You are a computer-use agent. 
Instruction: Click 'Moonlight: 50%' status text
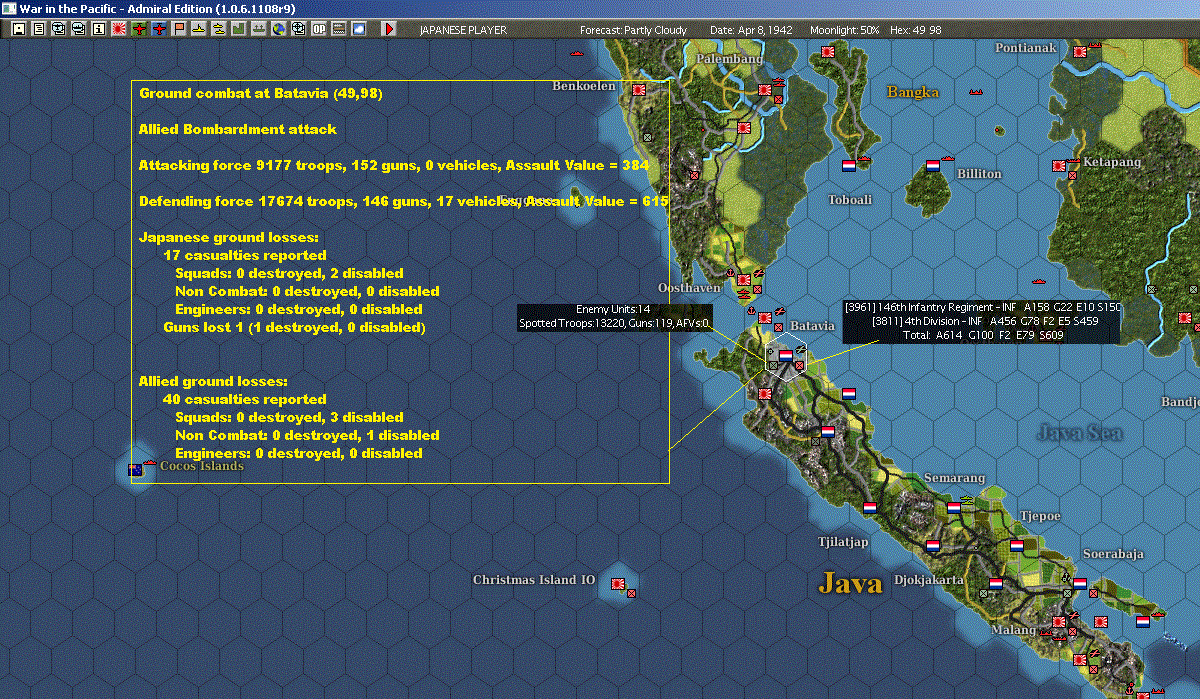tap(845, 30)
